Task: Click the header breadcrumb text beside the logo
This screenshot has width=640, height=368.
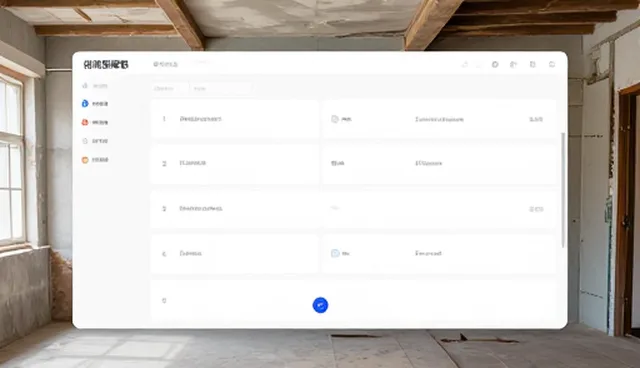Action: (x=165, y=64)
